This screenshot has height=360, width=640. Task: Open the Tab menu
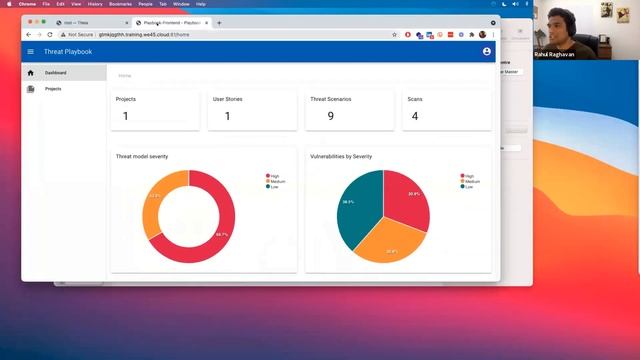pyautogui.click(x=163, y=4)
